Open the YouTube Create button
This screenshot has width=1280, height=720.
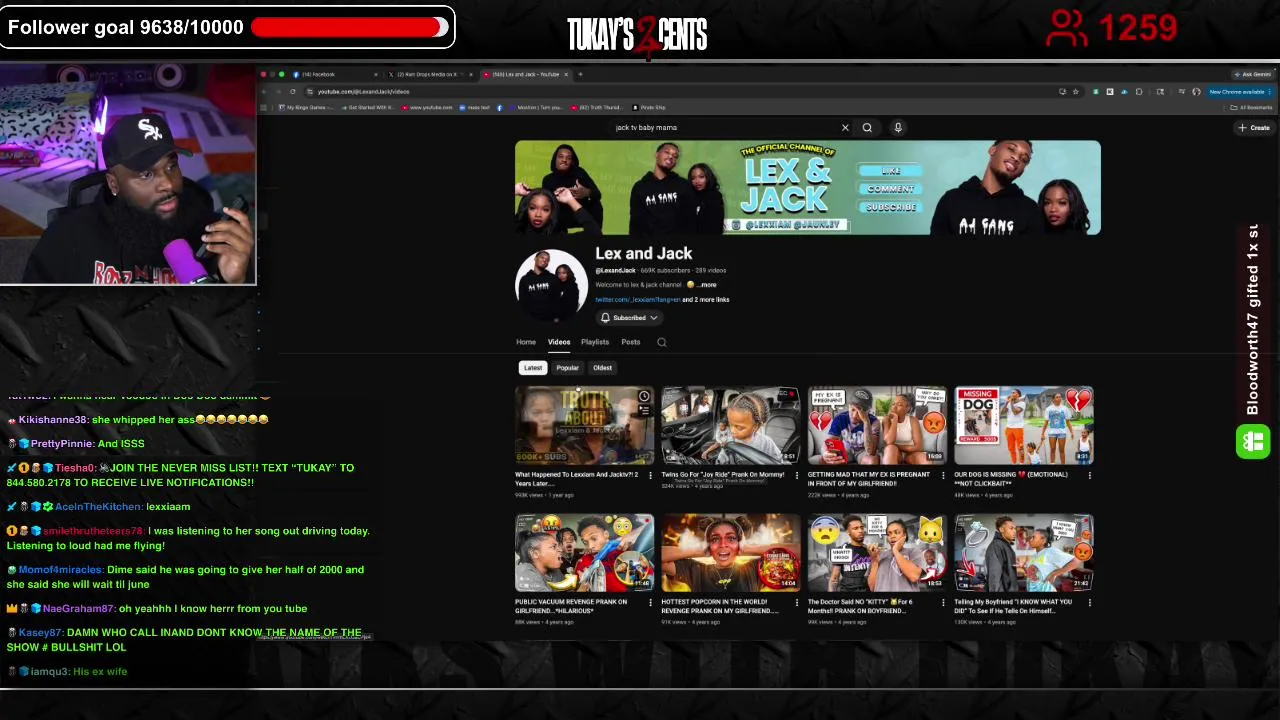coord(1254,127)
